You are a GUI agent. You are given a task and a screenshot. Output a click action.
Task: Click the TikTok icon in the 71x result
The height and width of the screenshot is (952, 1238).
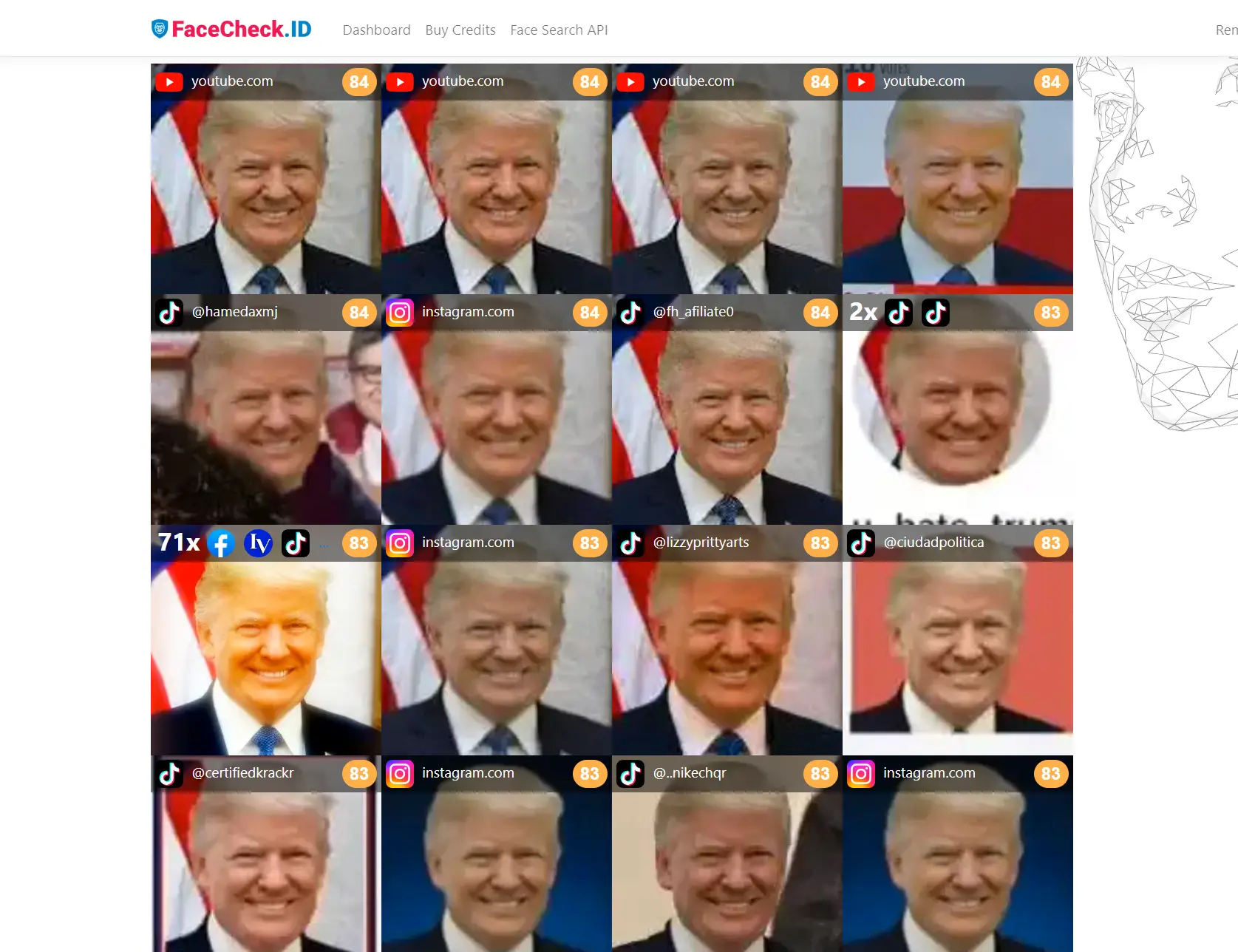click(x=296, y=543)
